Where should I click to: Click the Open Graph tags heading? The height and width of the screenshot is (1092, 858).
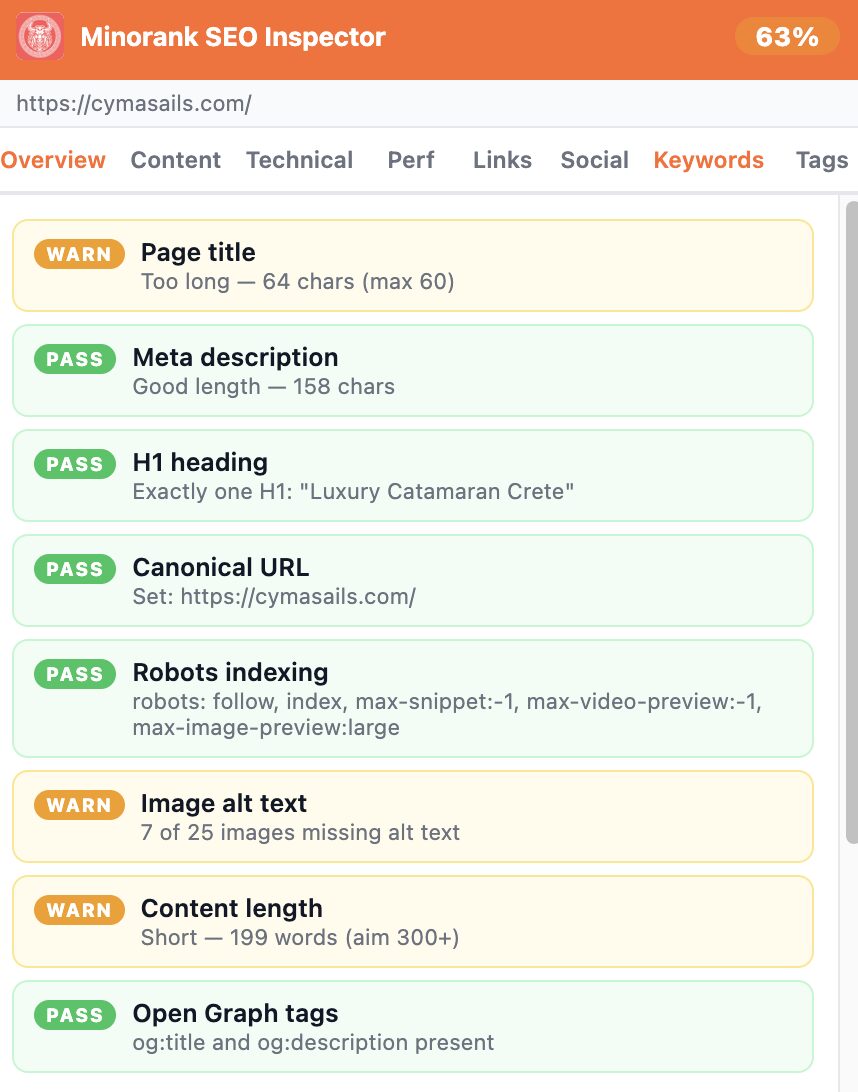point(235,1014)
